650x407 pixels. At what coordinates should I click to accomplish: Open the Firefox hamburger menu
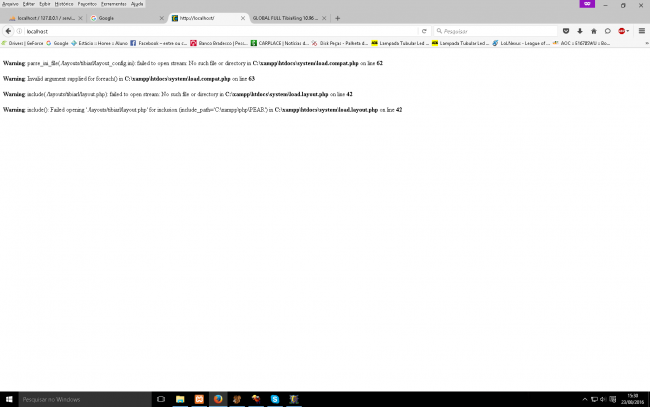point(641,31)
